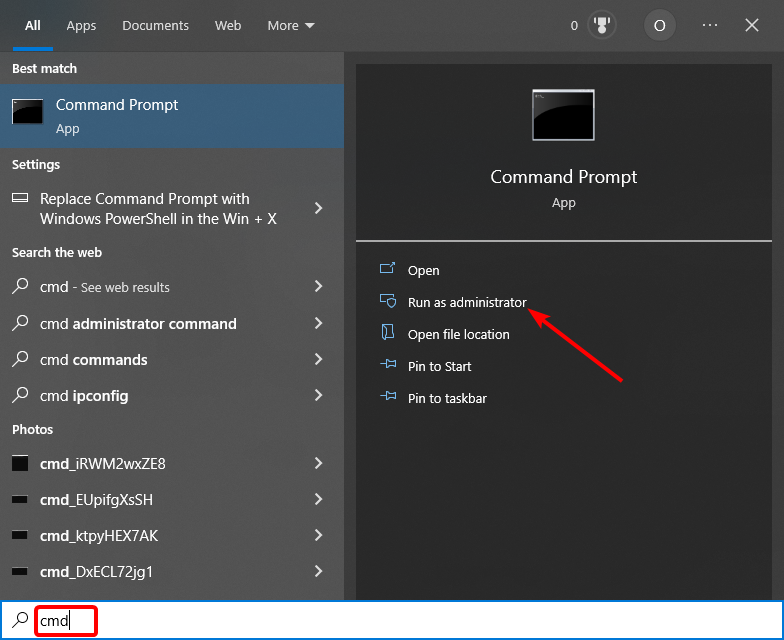Select the Web search tab
Screen dimensions: 784x640
228,26
